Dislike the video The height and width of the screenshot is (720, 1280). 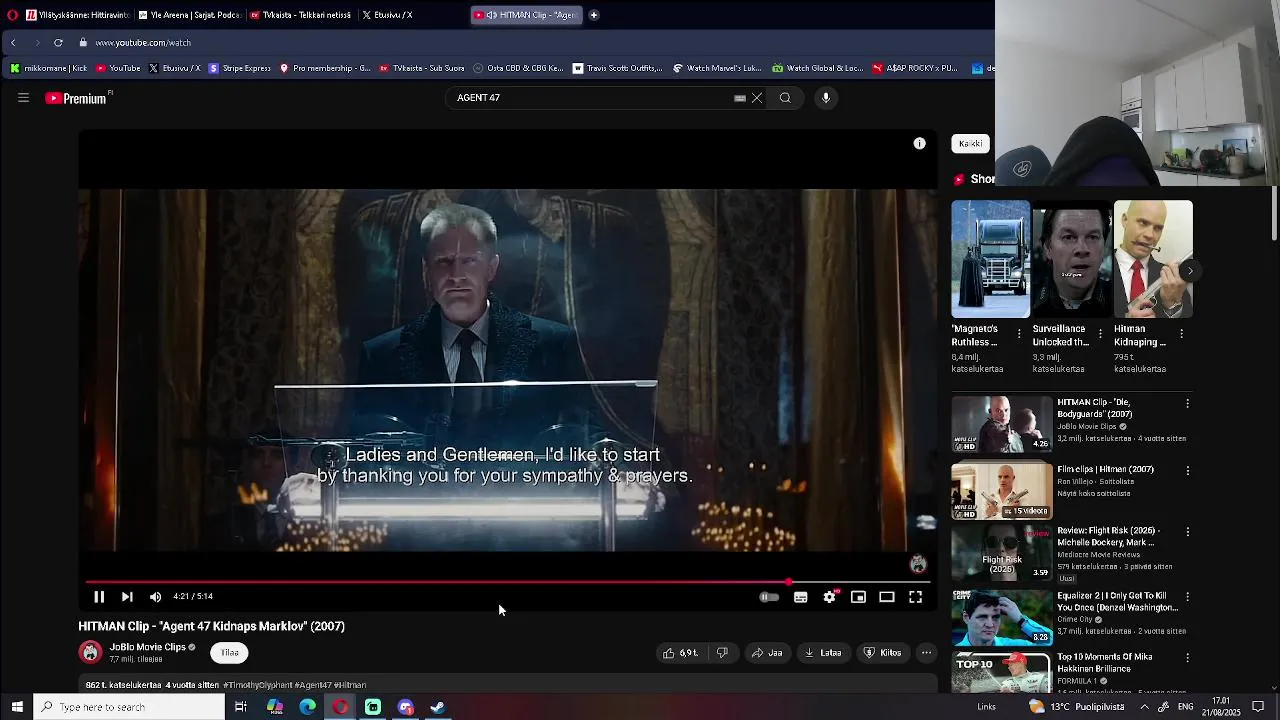pyautogui.click(x=722, y=653)
